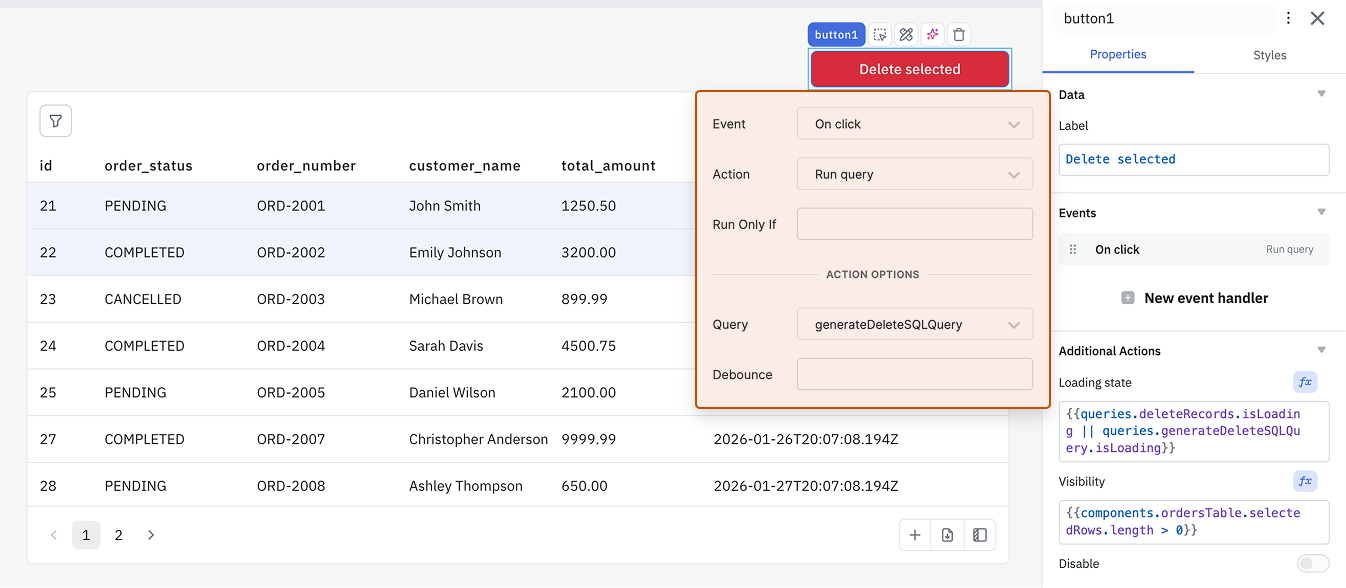
Task: Open the Event dropdown showing On click
Action: point(914,124)
